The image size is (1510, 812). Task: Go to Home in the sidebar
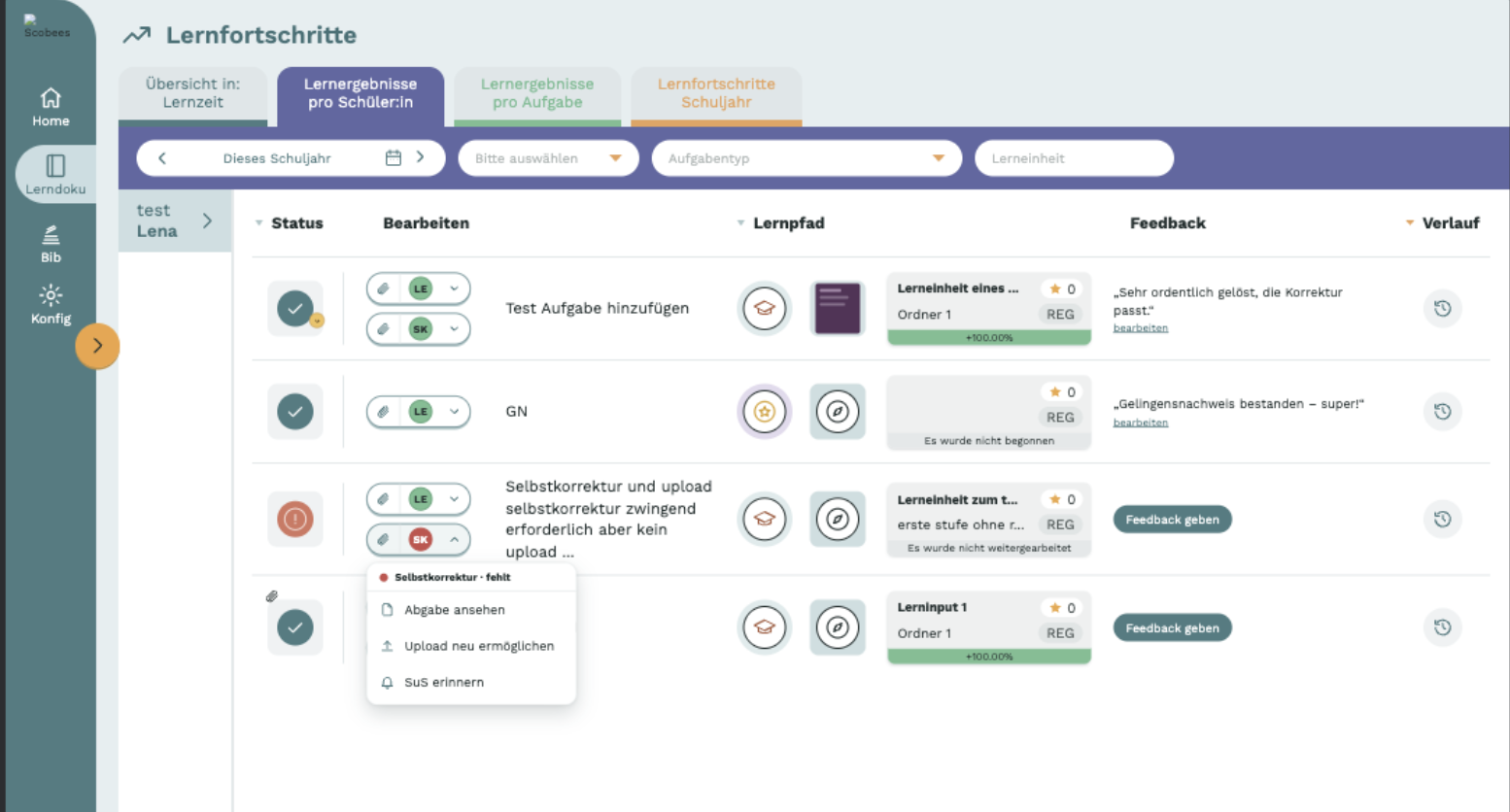(x=51, y=107)
